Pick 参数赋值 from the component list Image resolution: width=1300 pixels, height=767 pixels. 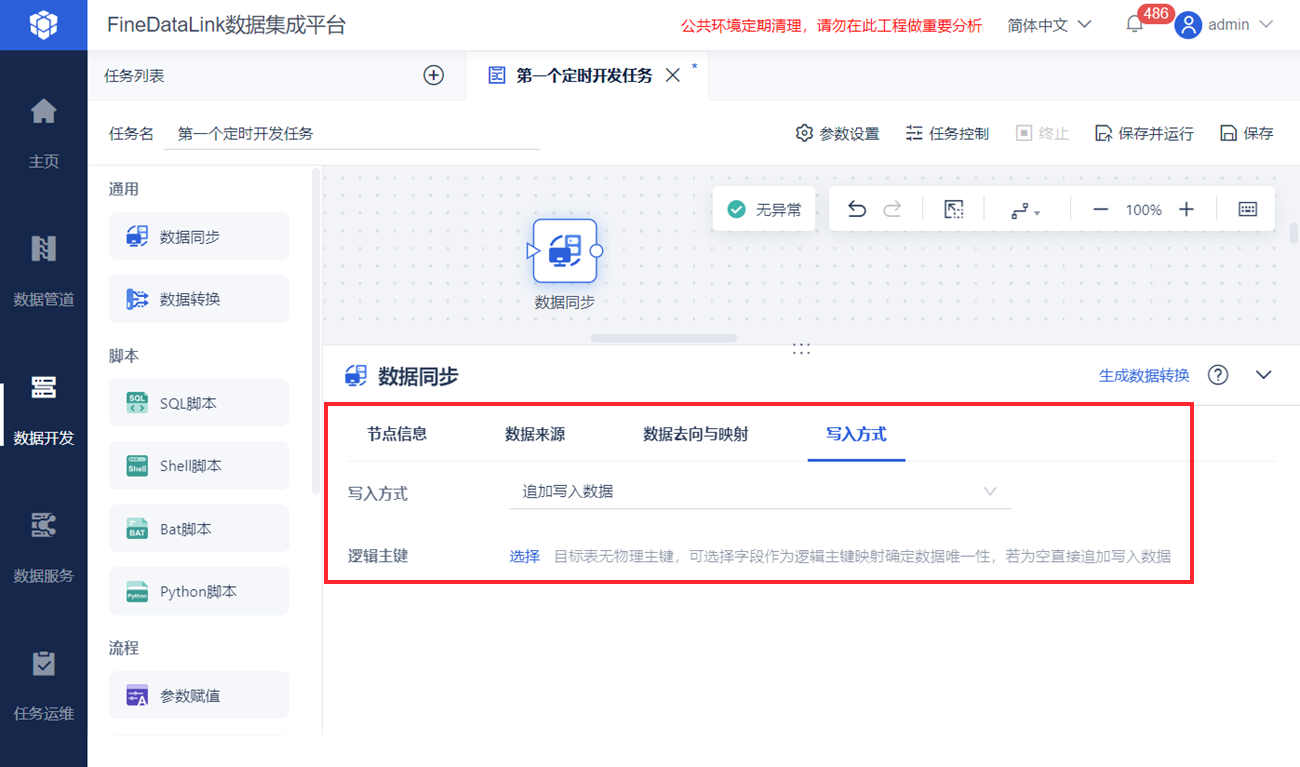tap(199, 695)
